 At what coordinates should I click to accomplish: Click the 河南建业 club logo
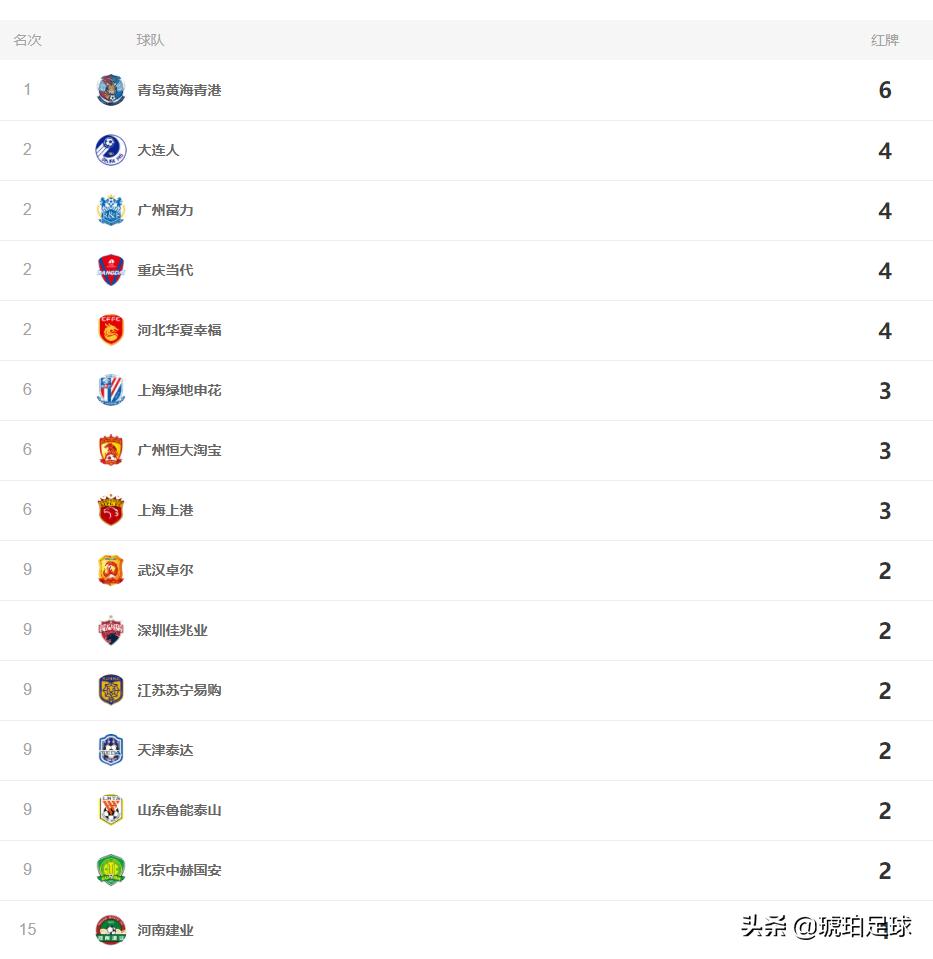111,930
